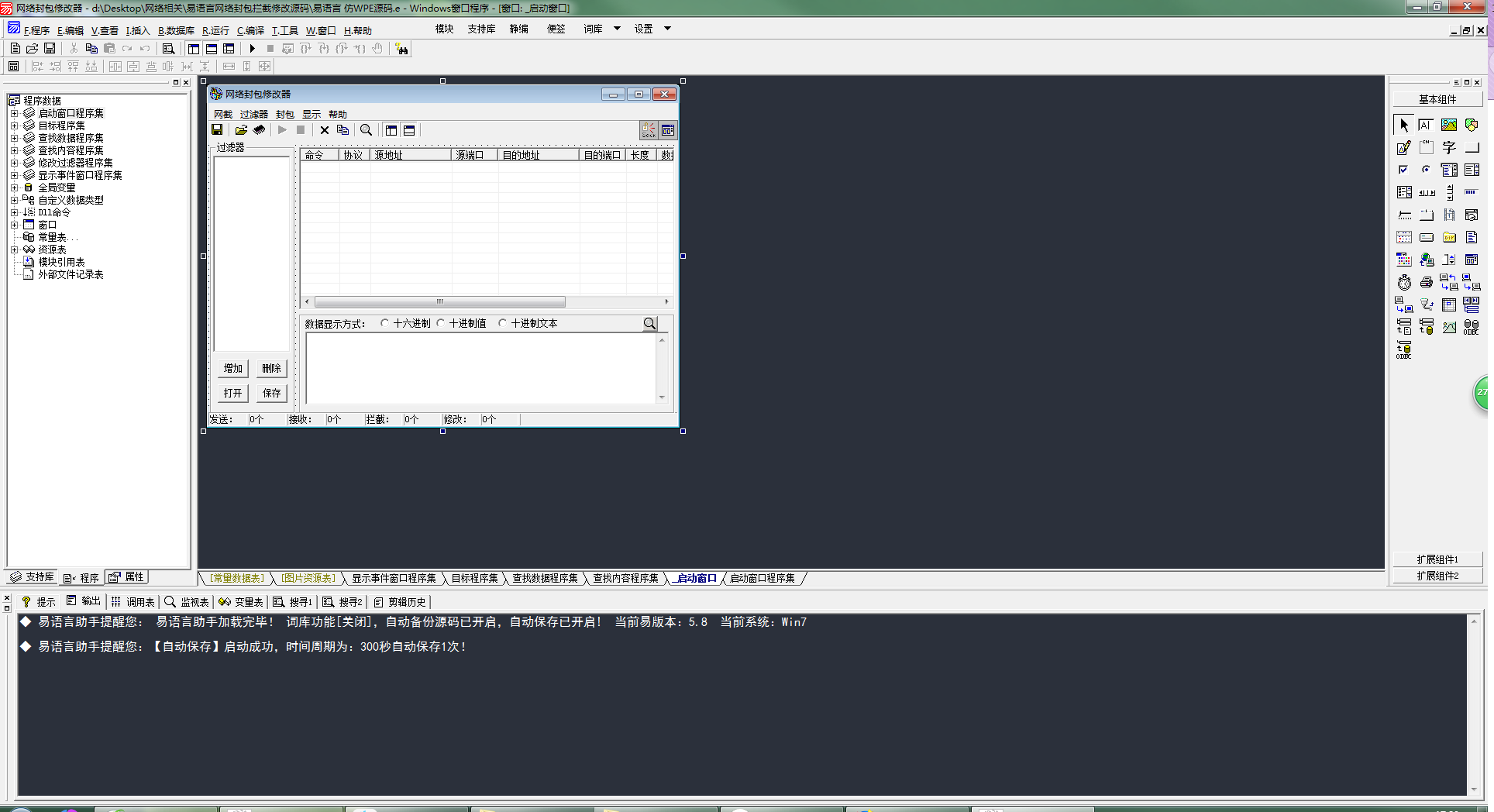Image resolution: width=1494 pixels, height=812 pixels.
Task: Click the form designer icon on the third toolbar row
Action: pyautogui.click(x=14, y=67)
